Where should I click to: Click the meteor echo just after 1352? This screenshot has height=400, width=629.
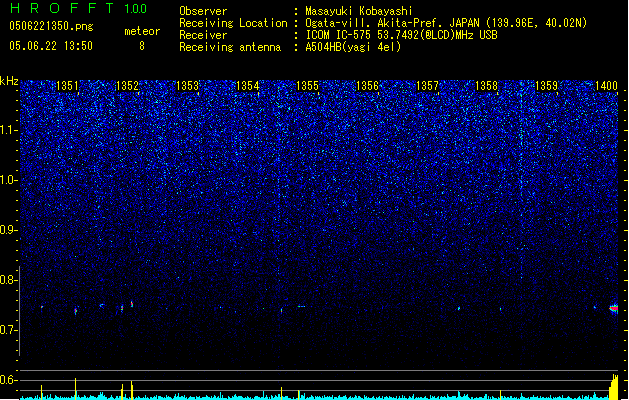(132, 304)
